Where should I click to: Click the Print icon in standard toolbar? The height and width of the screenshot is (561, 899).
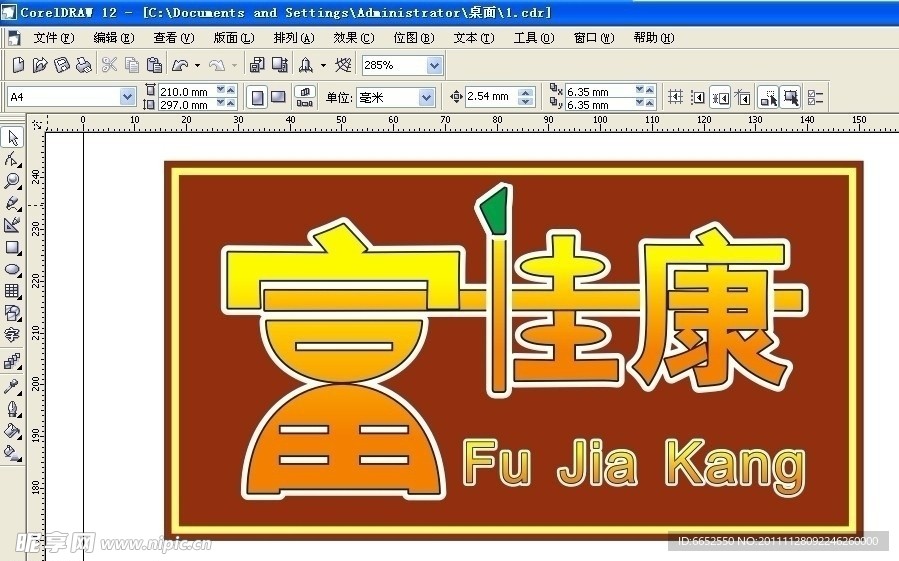84,66
